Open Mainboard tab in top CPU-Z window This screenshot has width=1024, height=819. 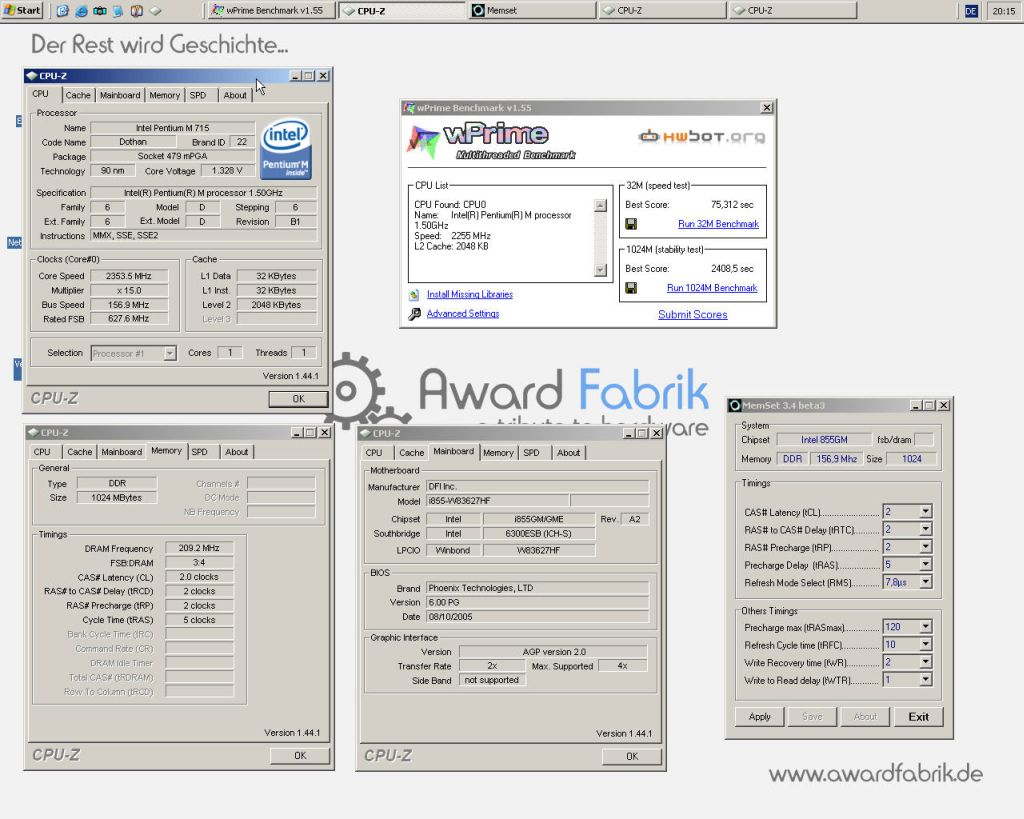[120, 95]
